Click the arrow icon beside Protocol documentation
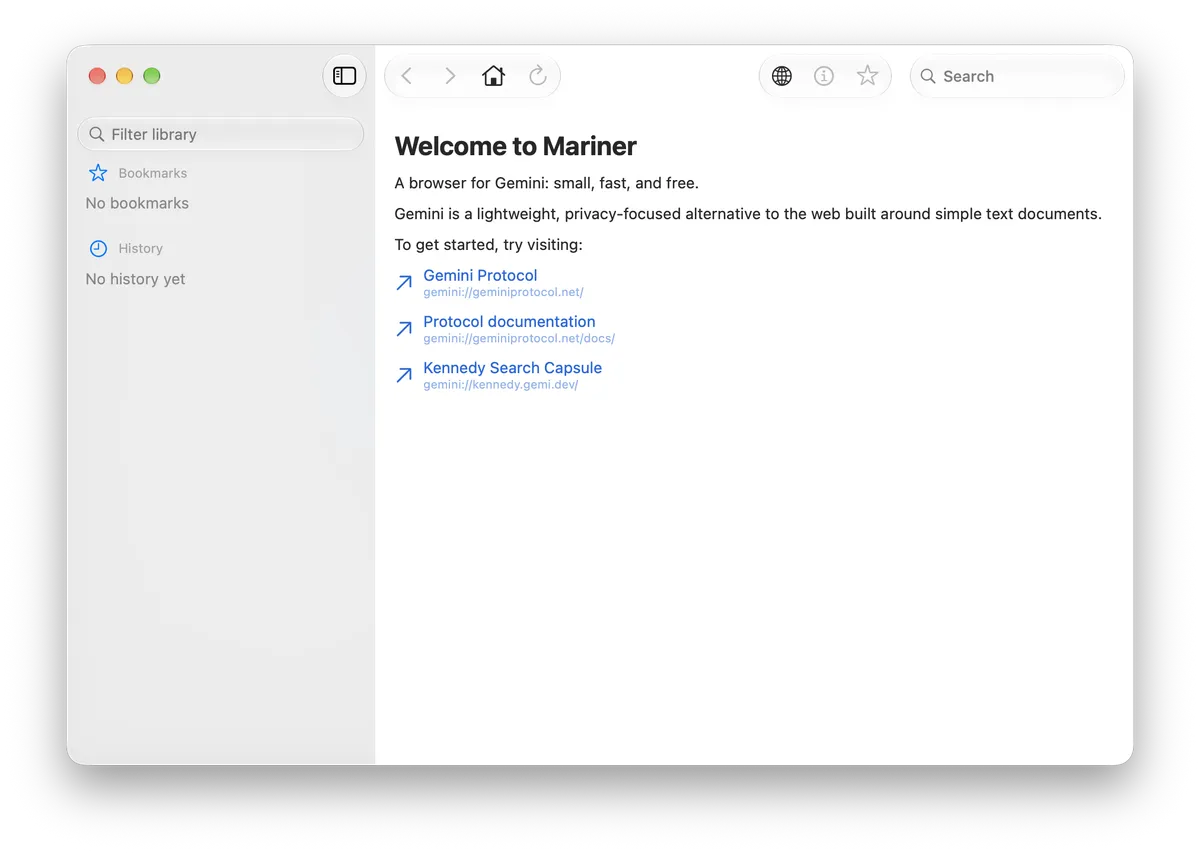 pyautogui.click(x=404, y=329)
